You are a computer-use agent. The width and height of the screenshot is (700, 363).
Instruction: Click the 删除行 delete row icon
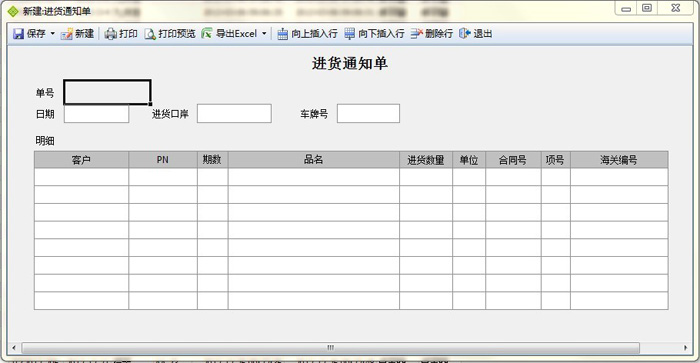click(417, 33)
